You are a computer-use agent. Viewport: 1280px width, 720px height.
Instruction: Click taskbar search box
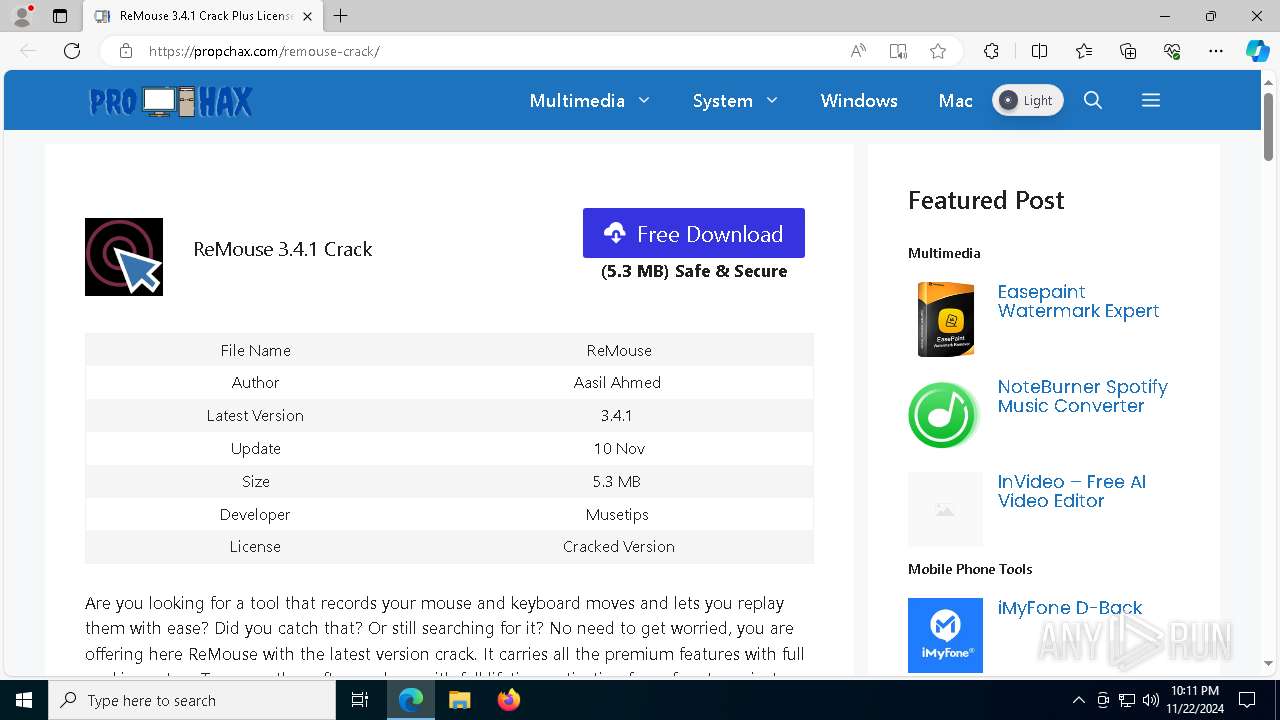[192, 700]
